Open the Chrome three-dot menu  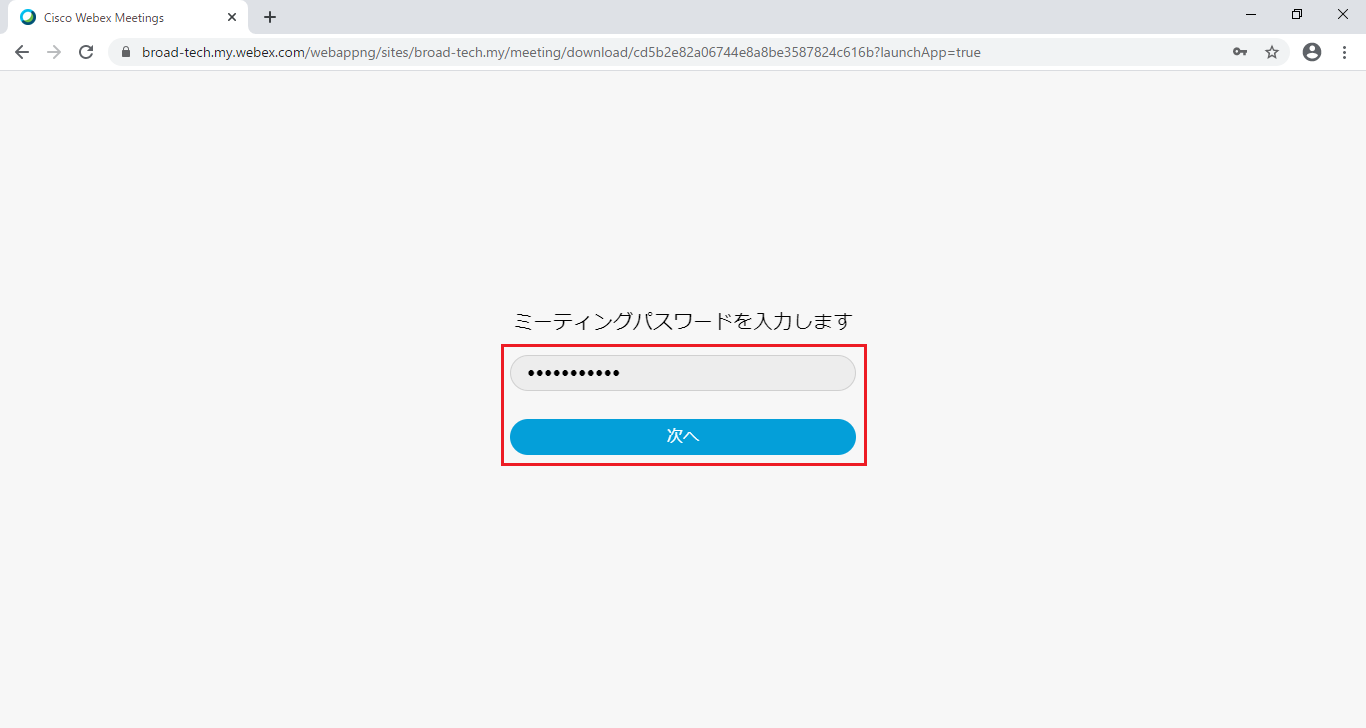[x=1344, y=52]
